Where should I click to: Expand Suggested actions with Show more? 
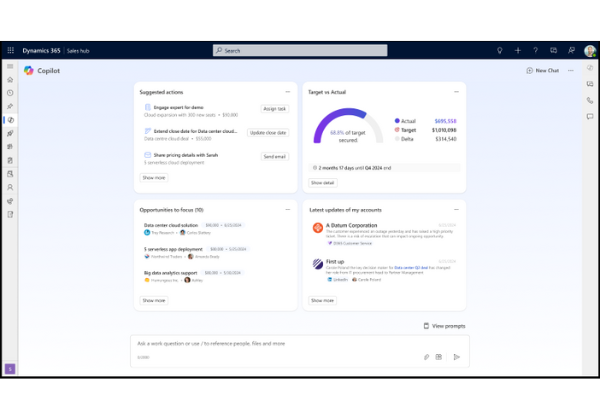coord(154,177)
